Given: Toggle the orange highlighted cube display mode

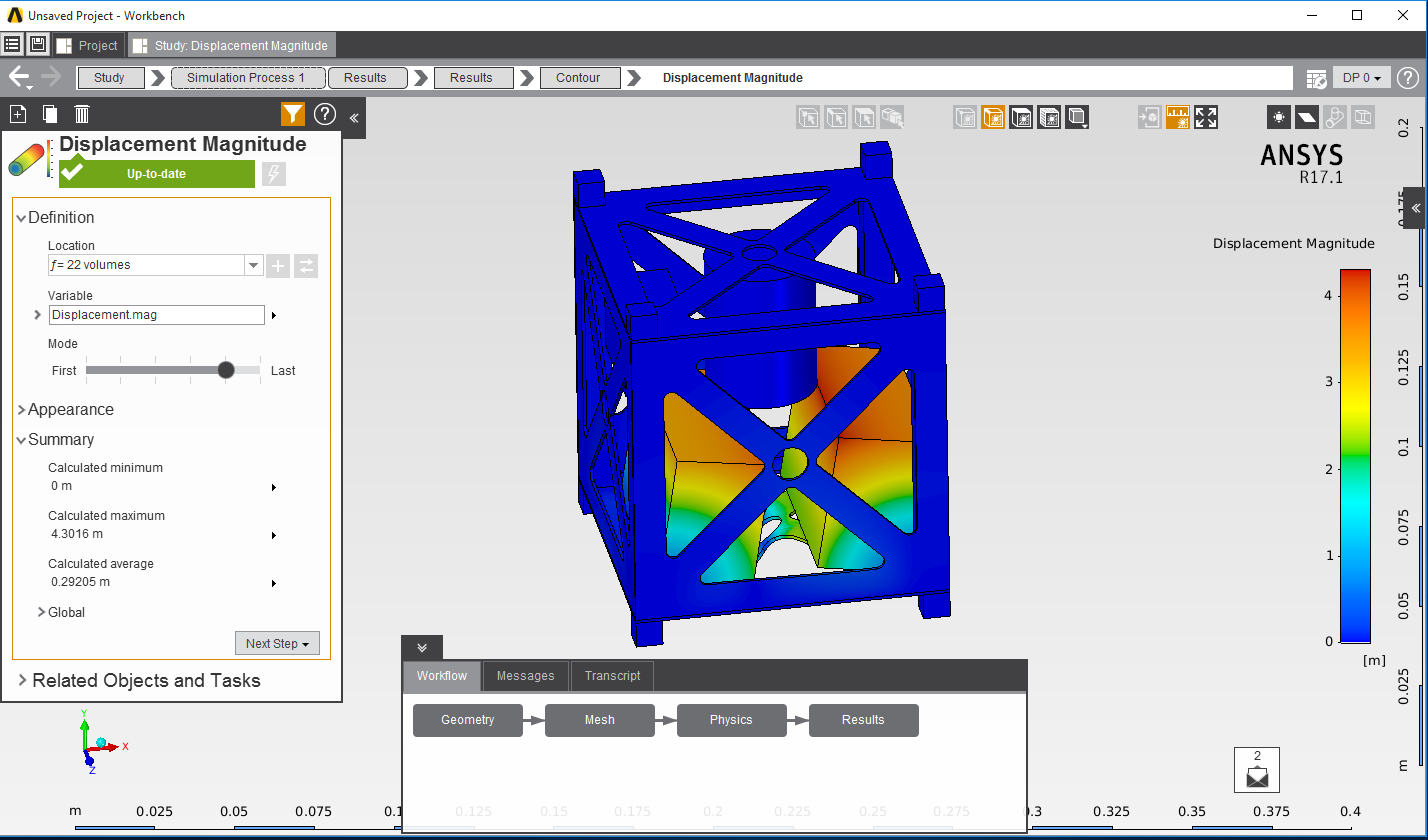Looking at the screenshot, I should pos(993,117).
